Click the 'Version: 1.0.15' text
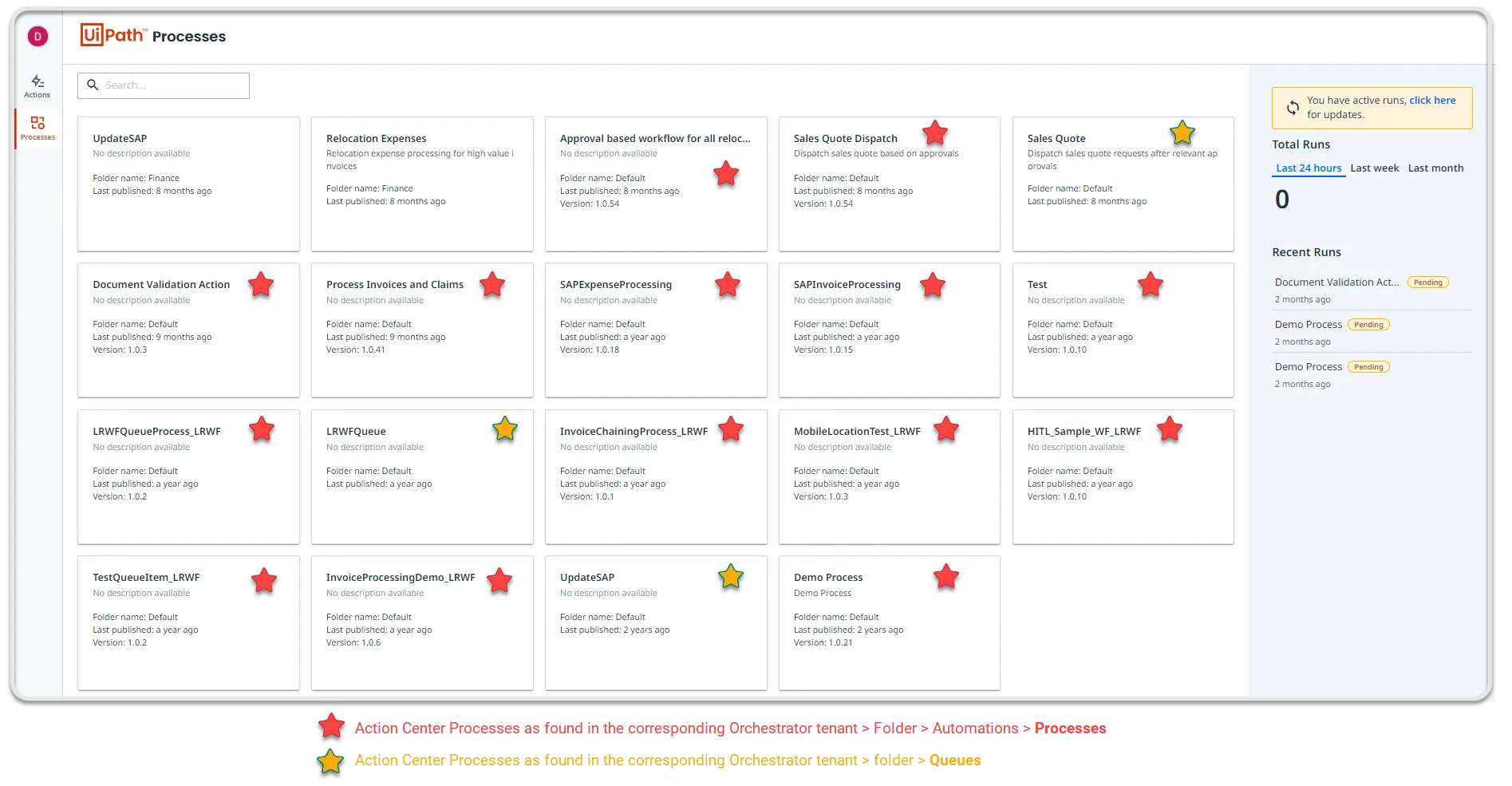1512x786 pixels. point(823,350)
